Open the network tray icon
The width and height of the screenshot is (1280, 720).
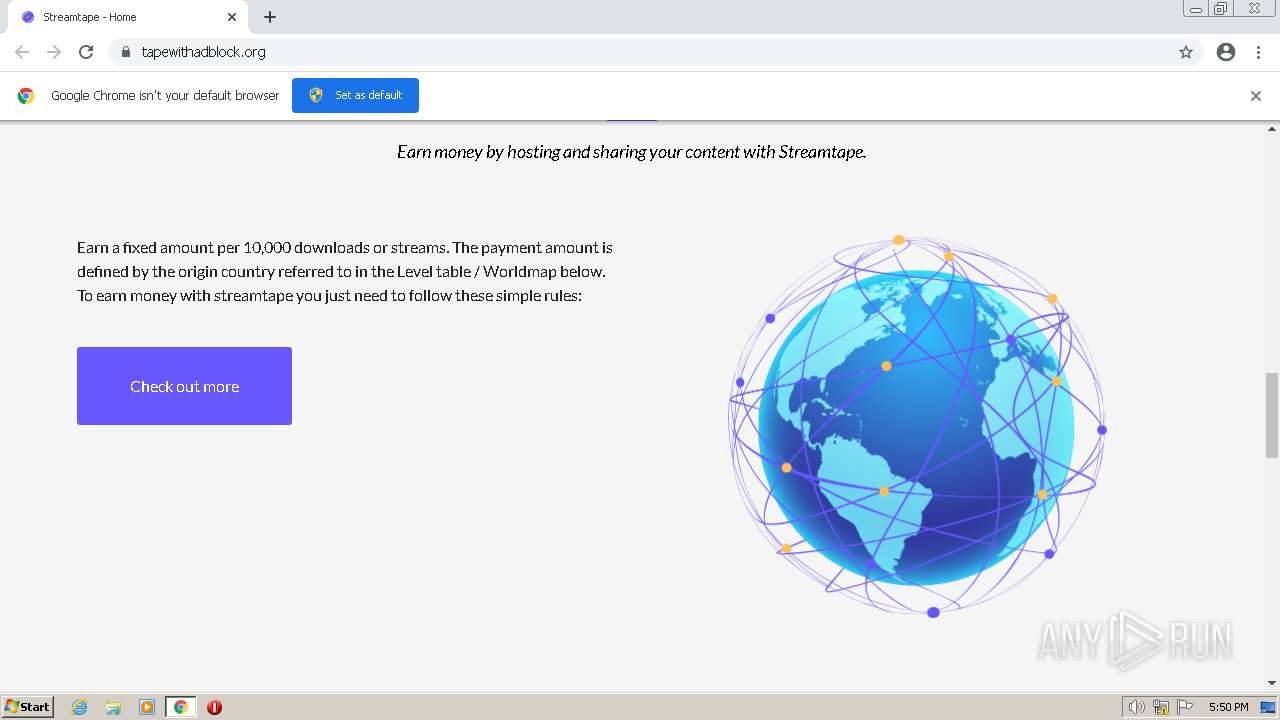click(1161, 707)
